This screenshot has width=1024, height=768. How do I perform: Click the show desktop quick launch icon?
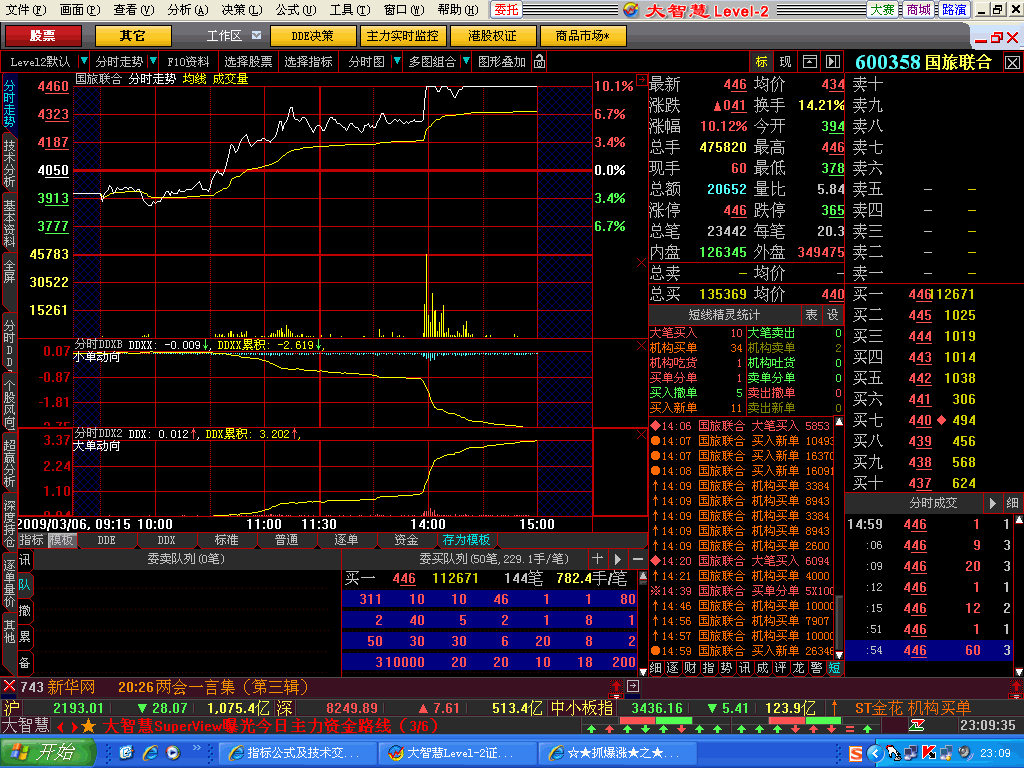point(126,753)
